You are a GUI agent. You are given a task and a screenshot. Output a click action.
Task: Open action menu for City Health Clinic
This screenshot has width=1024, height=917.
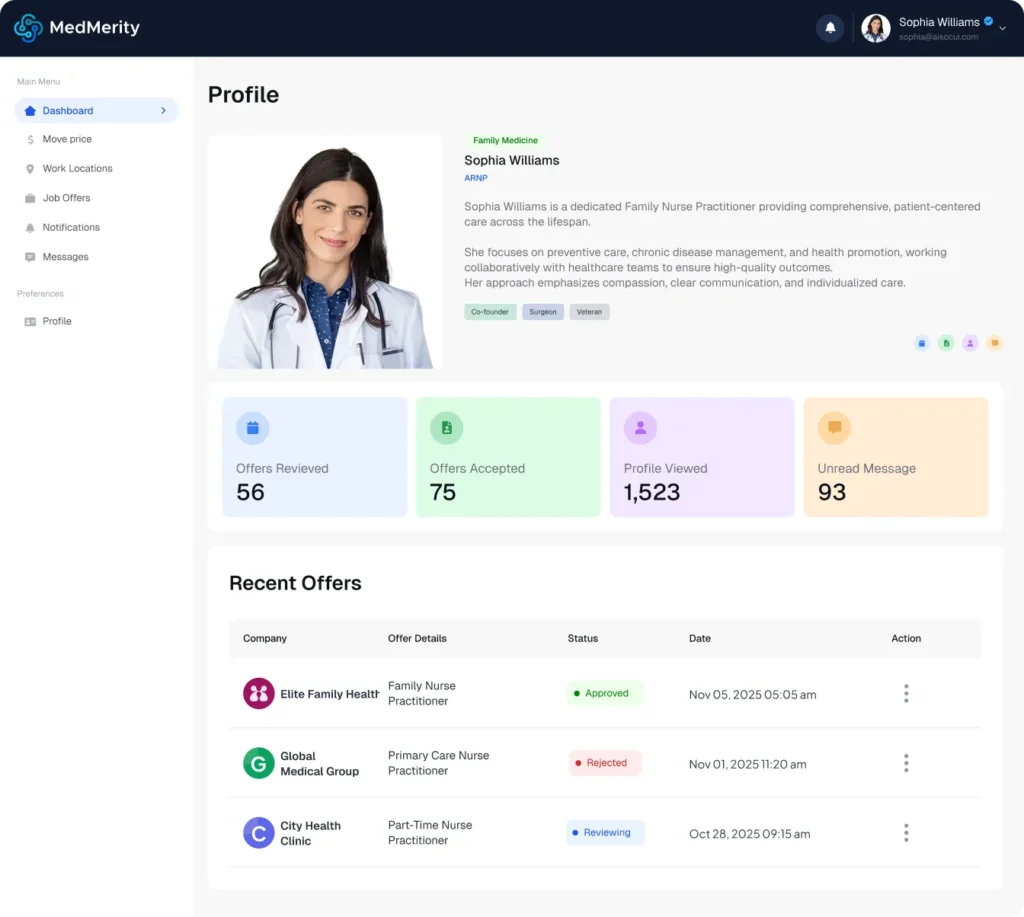tap(906, 833)
